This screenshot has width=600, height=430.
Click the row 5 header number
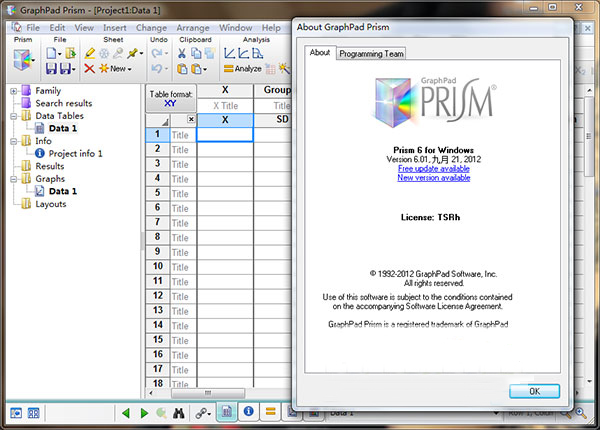[157, 193]
